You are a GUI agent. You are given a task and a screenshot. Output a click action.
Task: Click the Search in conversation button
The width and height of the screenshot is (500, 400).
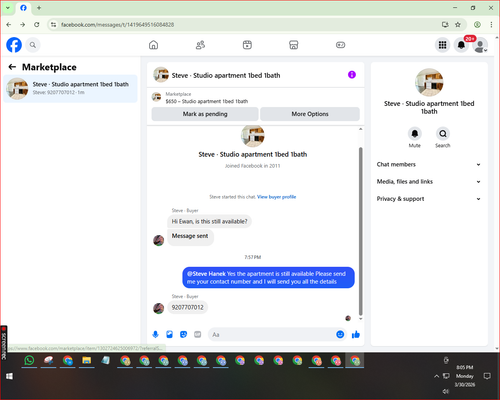tap(443, 134)
